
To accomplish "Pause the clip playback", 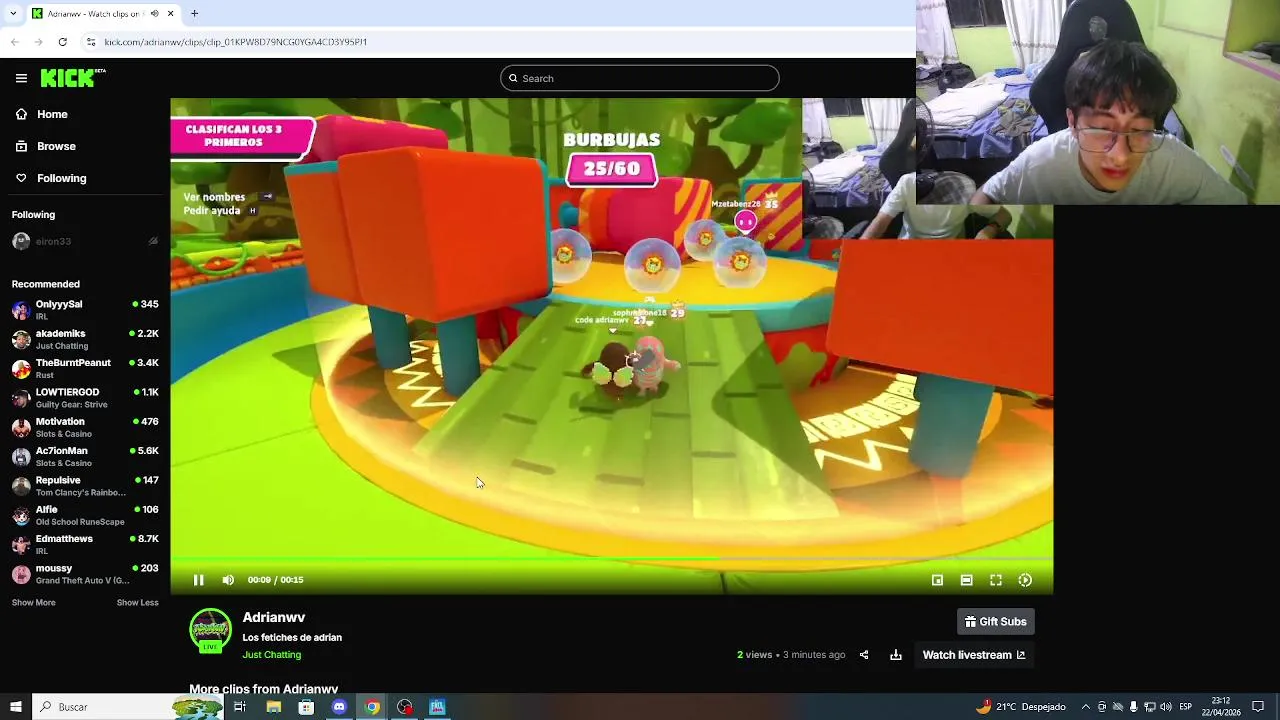I will tap(198, 580).
